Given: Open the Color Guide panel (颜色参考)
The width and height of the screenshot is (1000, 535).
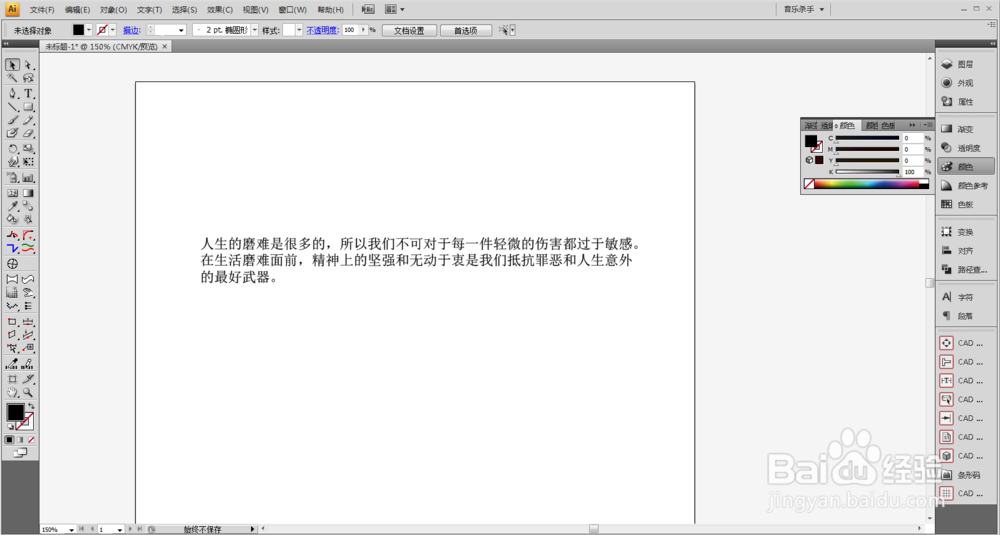Looking at the screenshot, I should click(965, 186).
